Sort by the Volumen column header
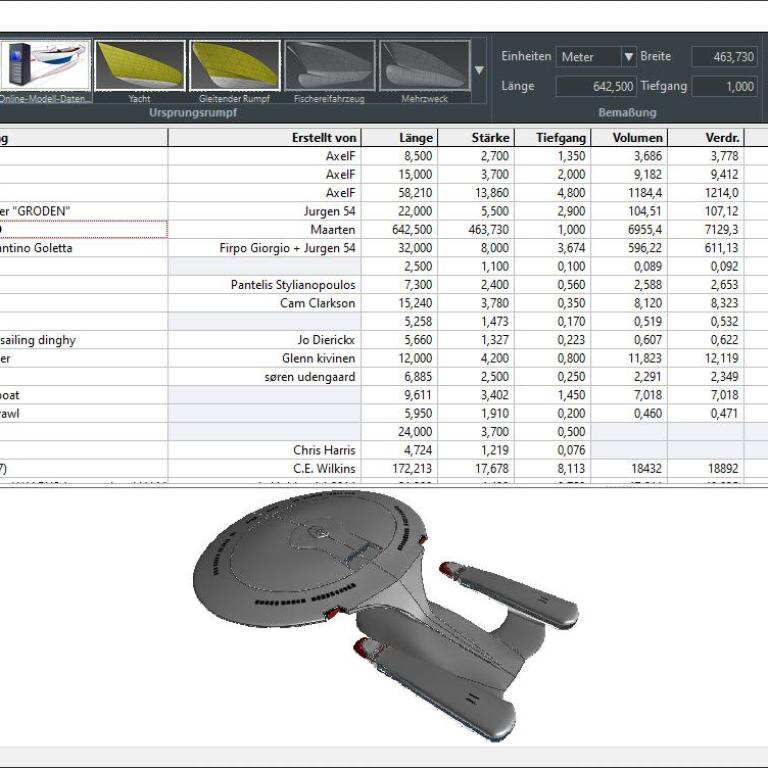 tap(629, 138)
